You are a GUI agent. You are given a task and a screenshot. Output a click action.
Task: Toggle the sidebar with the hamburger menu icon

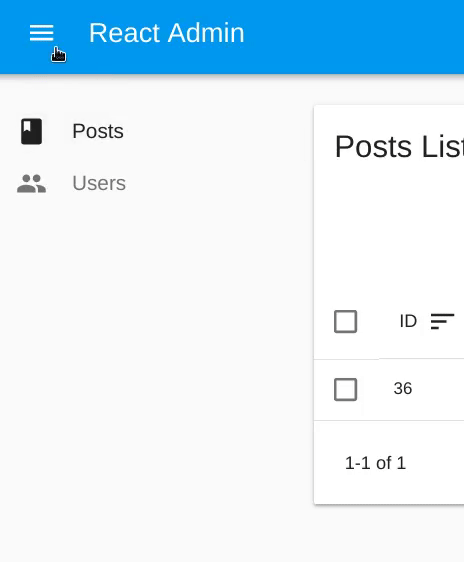[x=42, y=33]
